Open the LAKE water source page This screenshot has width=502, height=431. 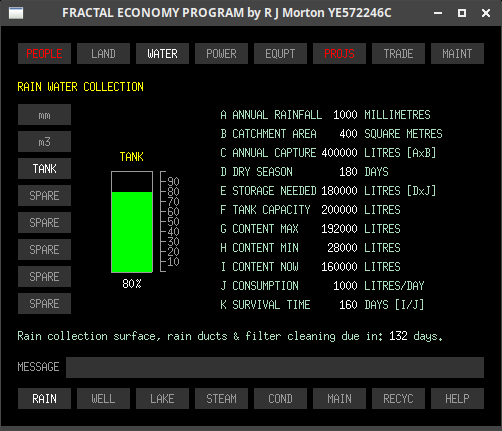click(x=162, y=399)
